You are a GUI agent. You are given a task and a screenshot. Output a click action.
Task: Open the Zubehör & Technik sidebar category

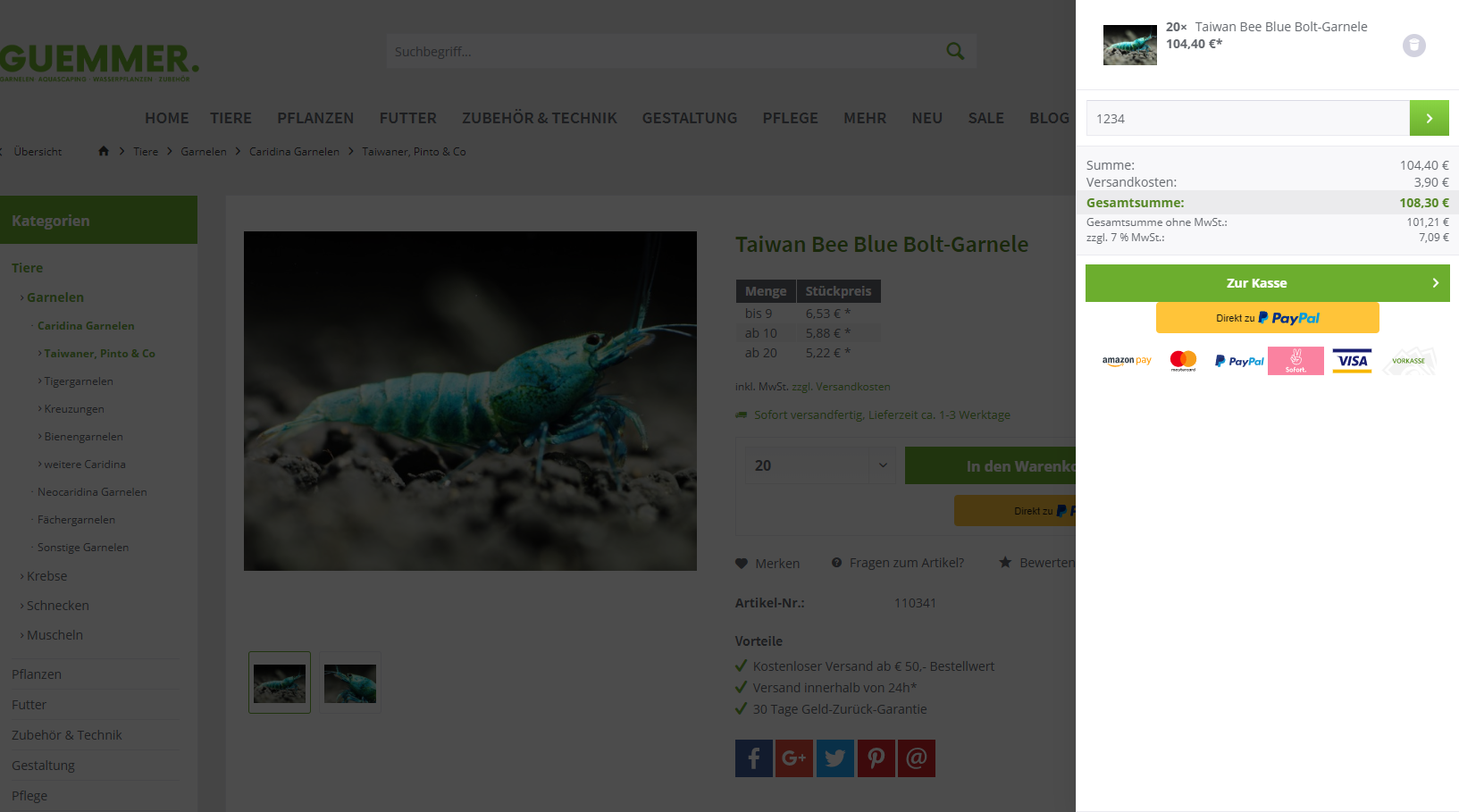coord(67,735)
